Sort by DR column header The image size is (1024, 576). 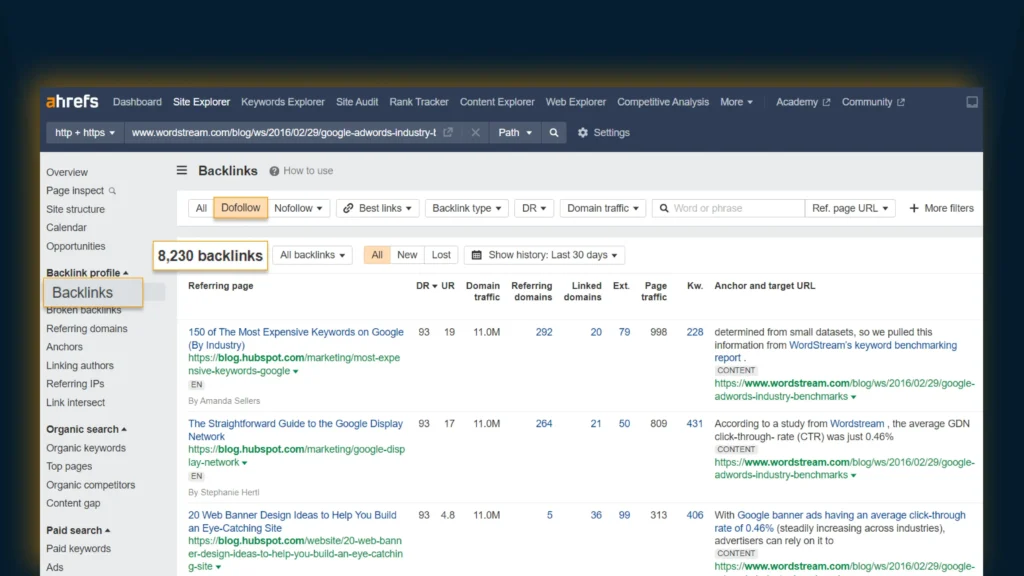426,286
